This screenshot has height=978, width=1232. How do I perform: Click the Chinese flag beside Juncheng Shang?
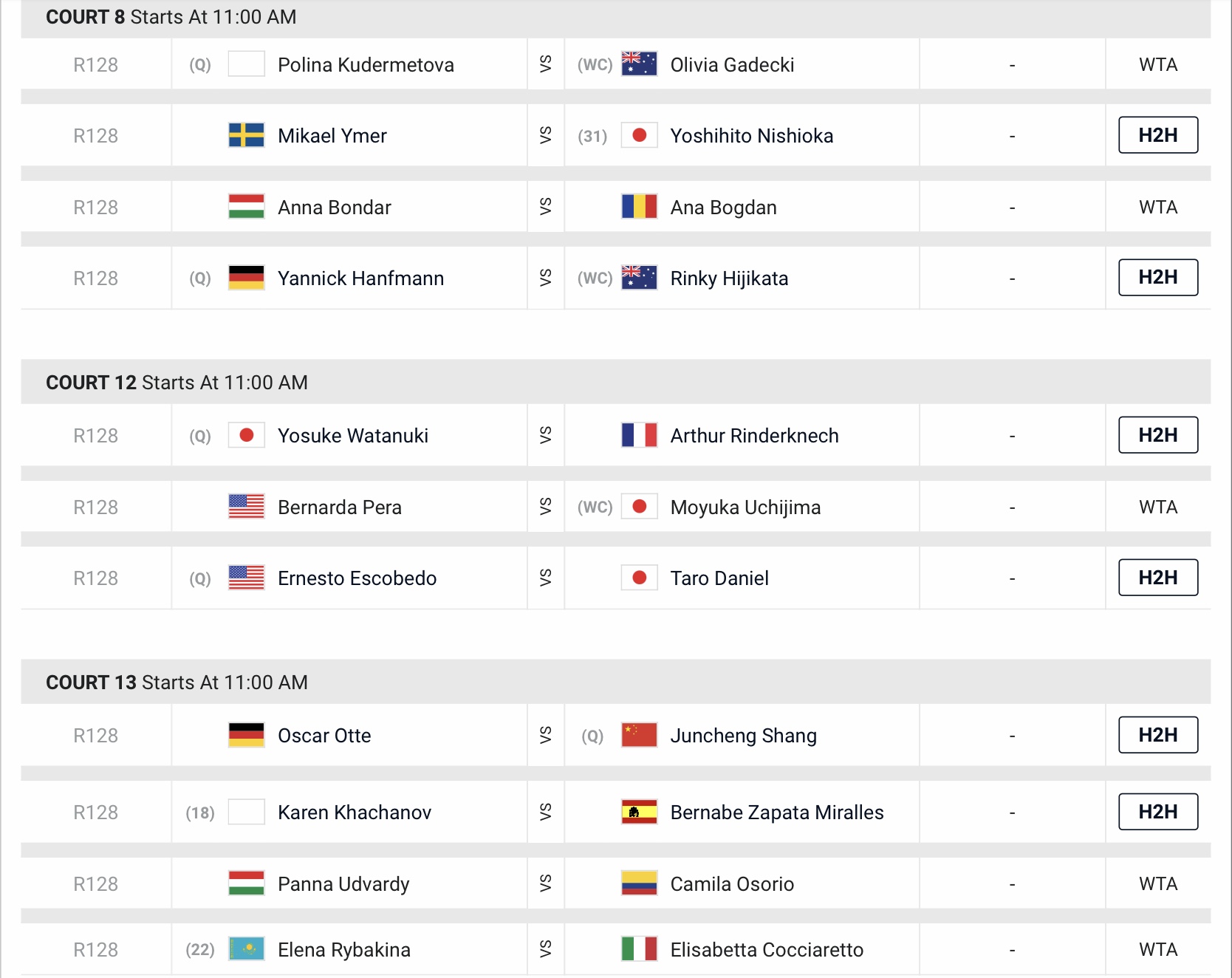[x=639, y=736]
